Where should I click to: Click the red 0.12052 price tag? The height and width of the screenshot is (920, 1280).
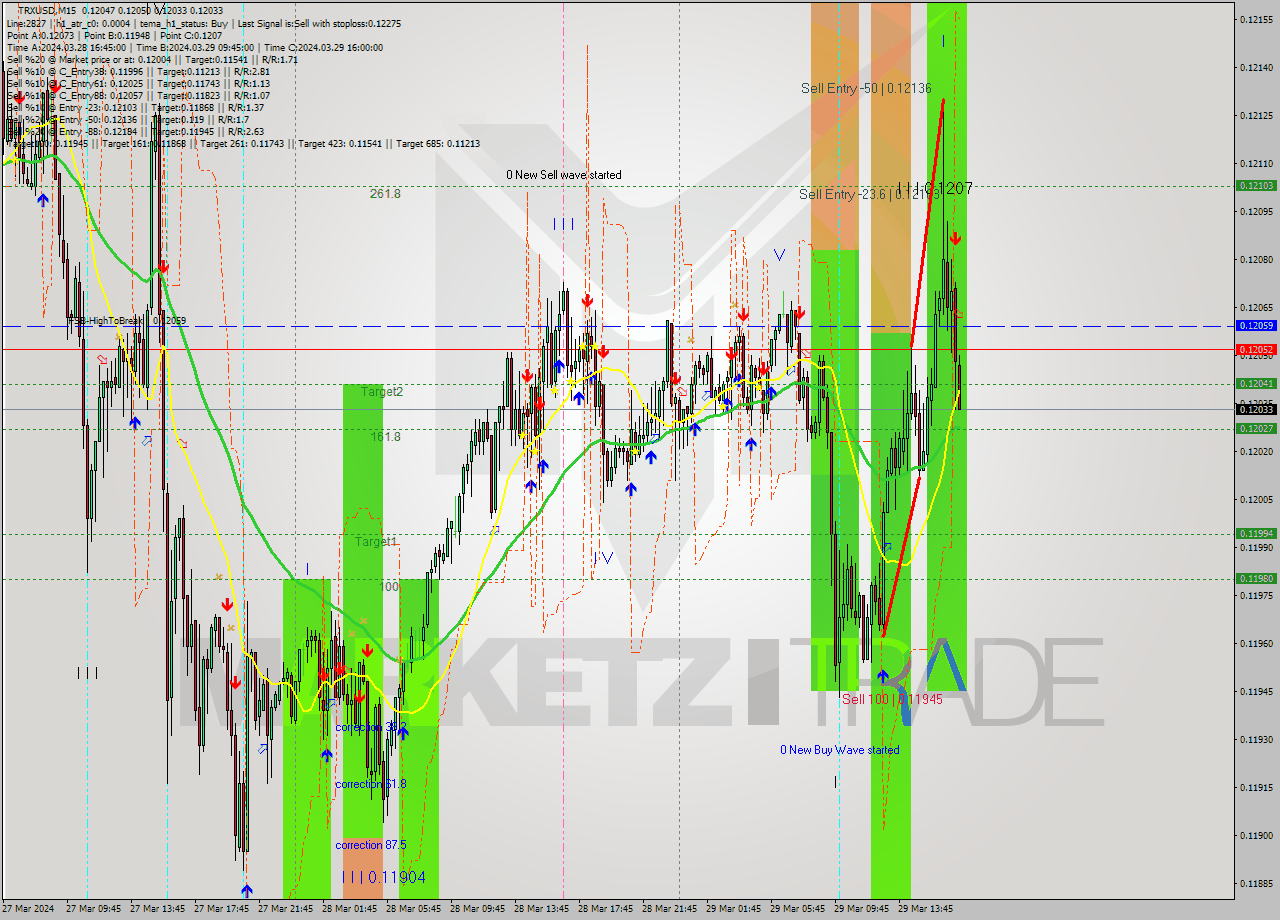(1256, 350)
